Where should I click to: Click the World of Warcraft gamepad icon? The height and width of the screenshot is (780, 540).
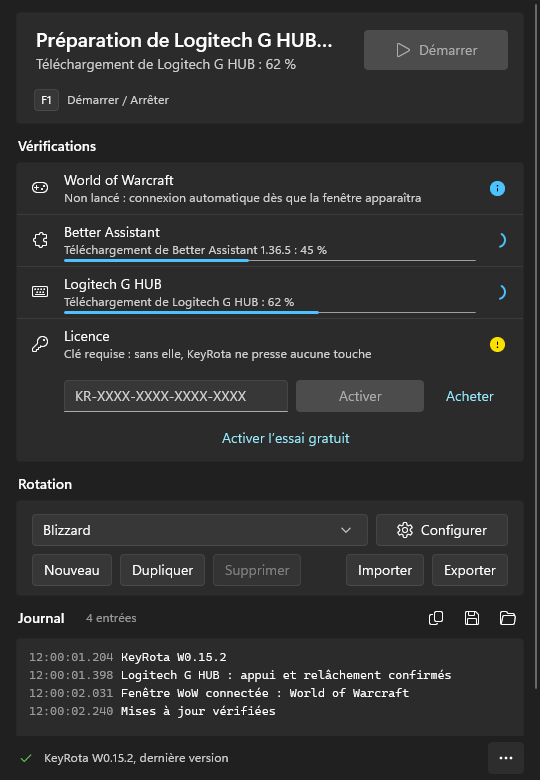40,188
